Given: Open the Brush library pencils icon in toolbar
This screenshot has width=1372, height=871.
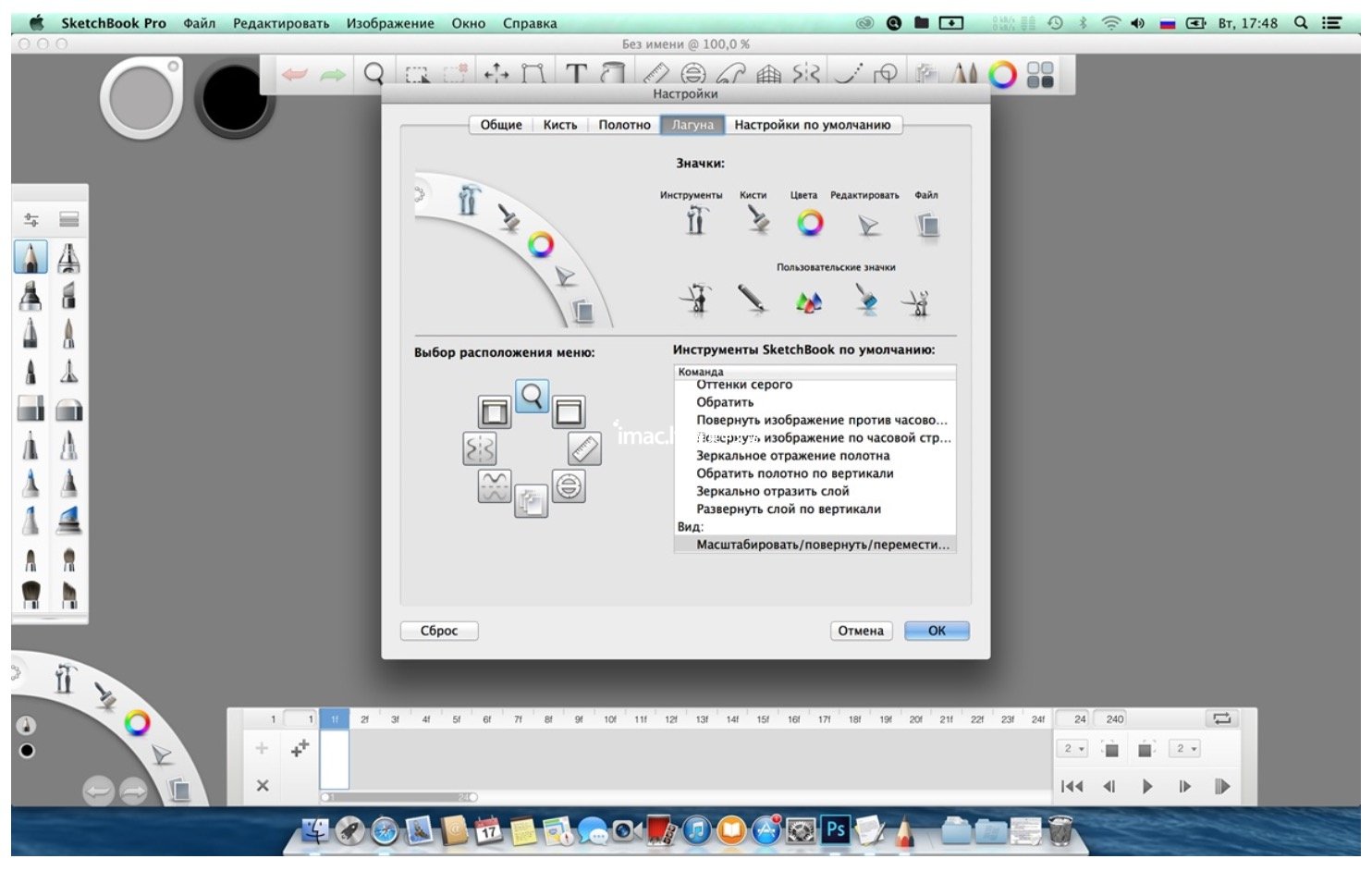Looking at the screenshot, I should 964,74.
